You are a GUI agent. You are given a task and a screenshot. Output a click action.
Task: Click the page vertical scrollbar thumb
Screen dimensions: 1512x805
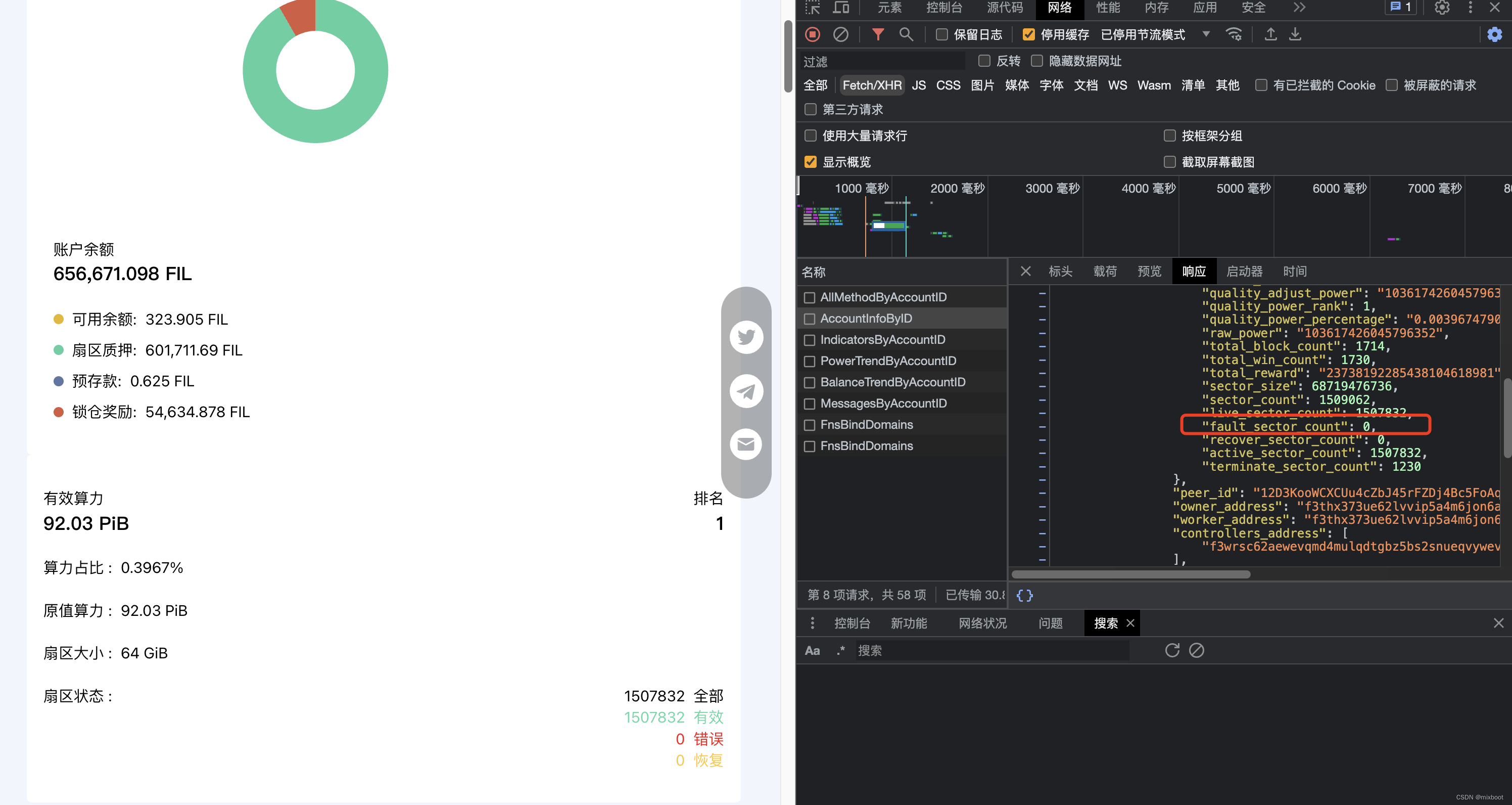tap(788, 56)
